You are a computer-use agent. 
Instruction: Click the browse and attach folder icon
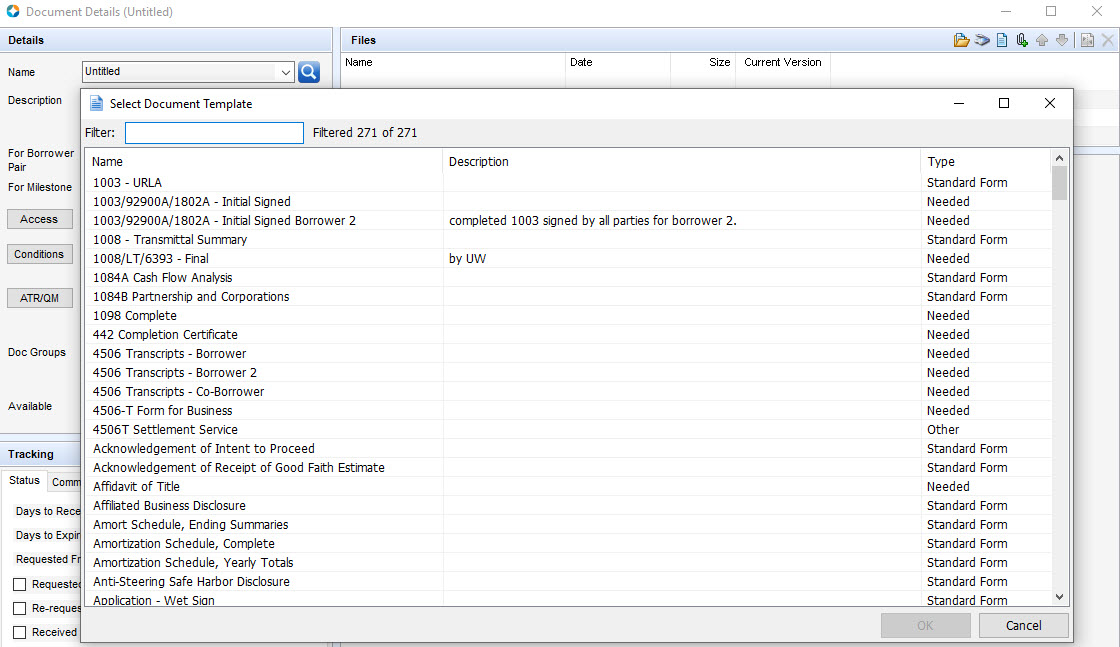[x=961, y=40]
